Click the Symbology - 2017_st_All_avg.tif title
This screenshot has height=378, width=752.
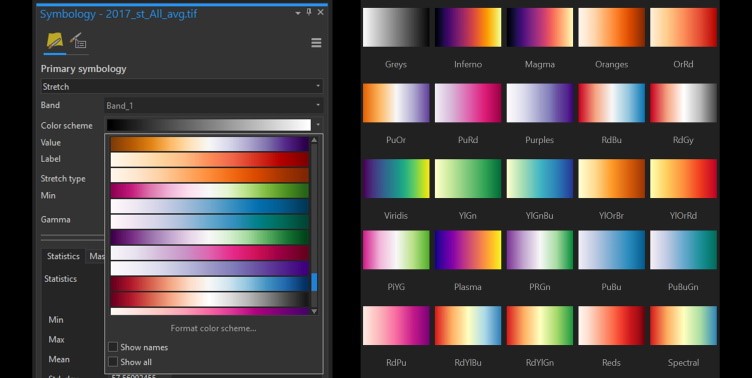118,14
